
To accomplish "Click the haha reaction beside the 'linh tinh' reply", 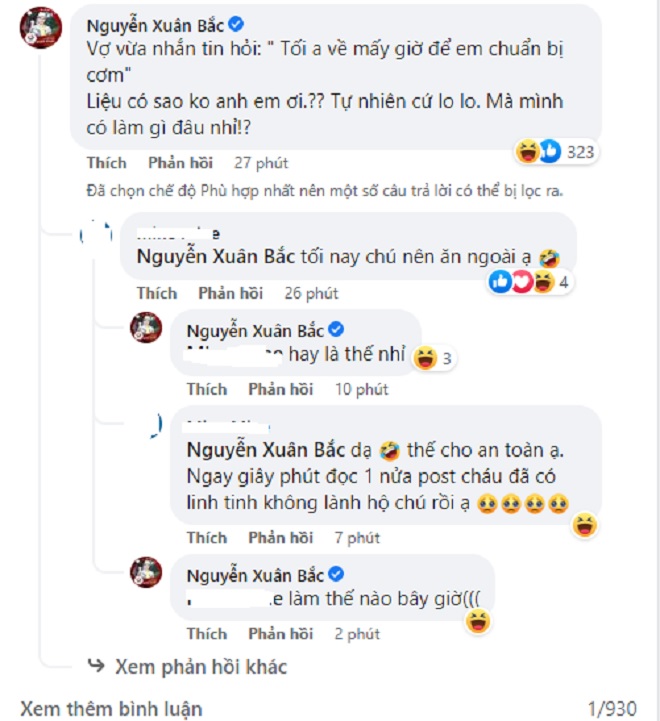I will 585,523.
